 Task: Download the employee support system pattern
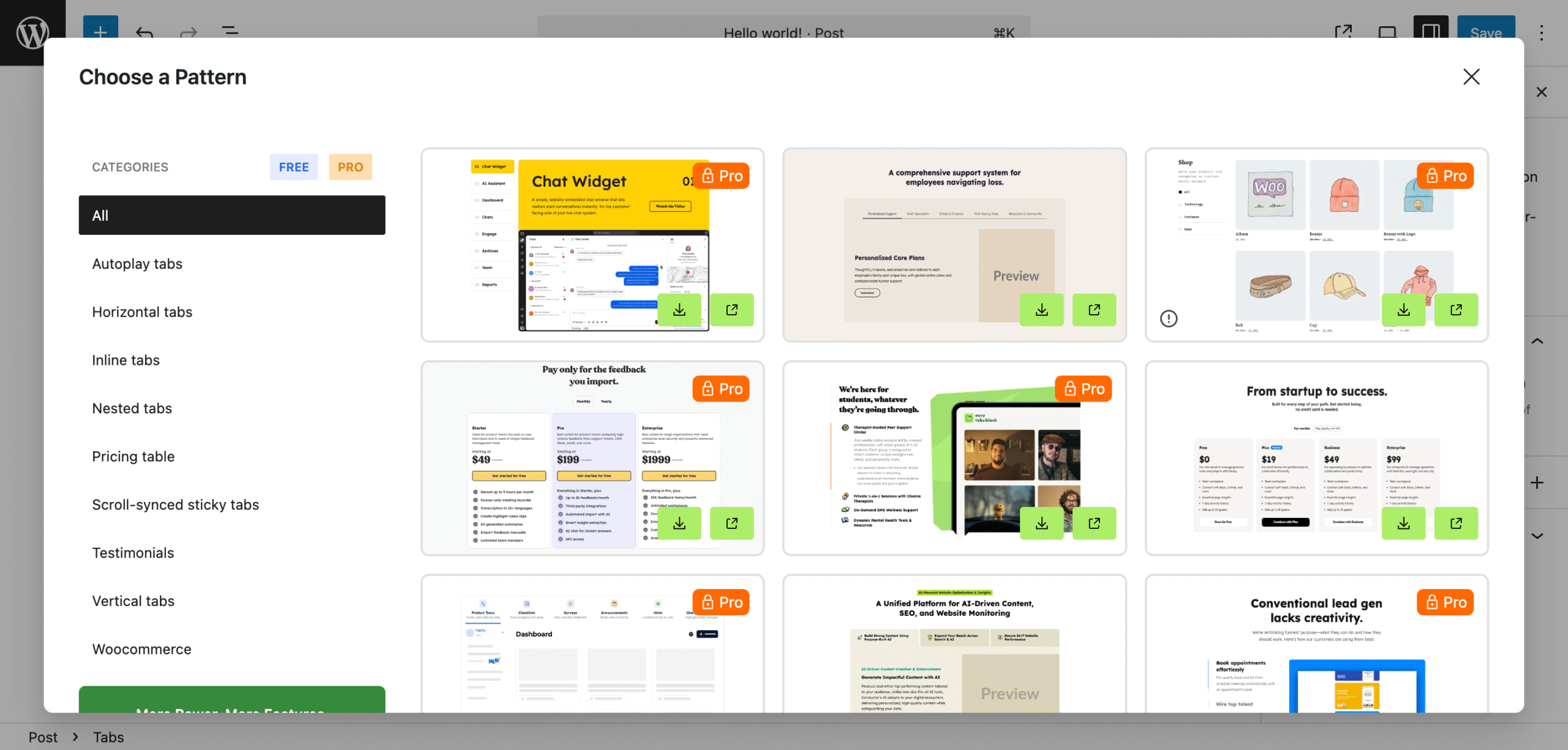tap(1041, 310)
